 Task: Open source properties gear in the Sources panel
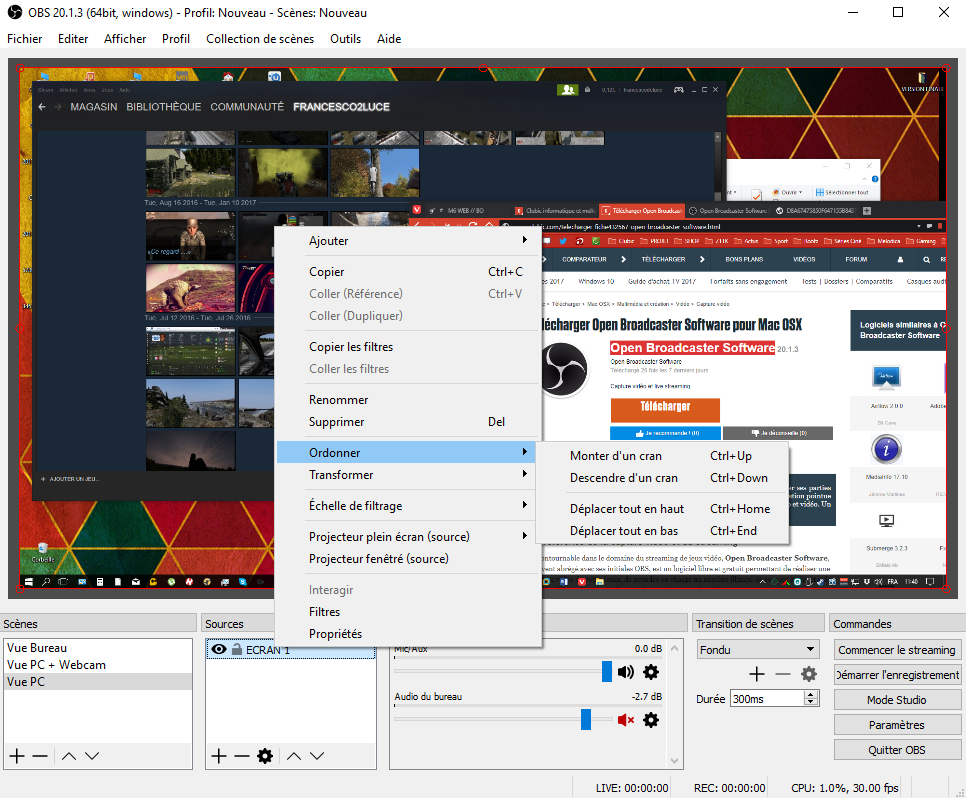265,756
